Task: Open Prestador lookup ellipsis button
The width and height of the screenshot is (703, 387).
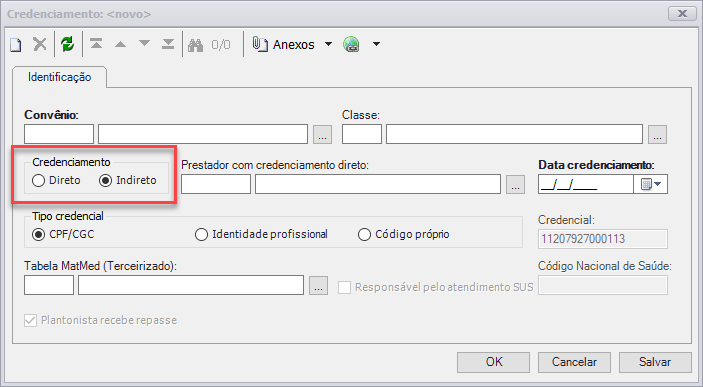Action: [x=515, y=184]
